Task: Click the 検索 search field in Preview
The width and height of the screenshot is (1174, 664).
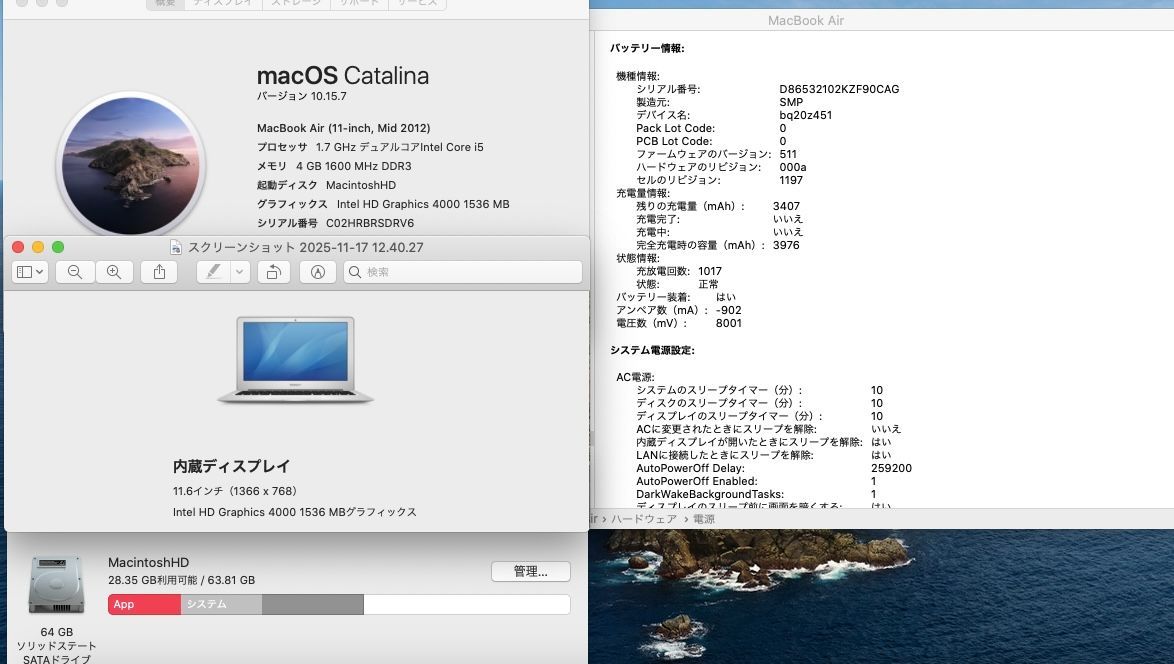Action: click(x=463, y=272)
